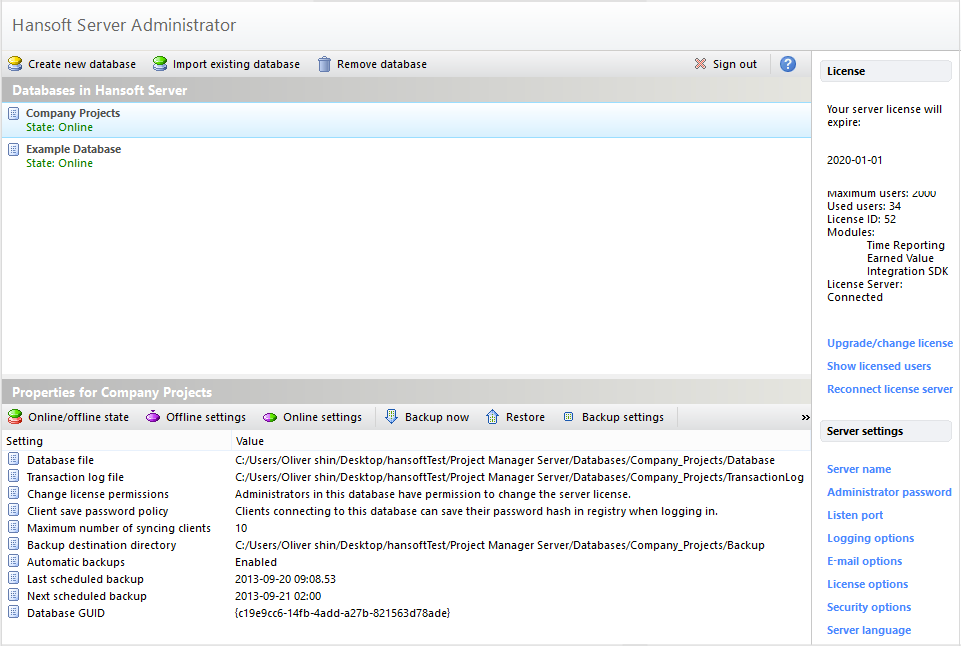Click the Import existing database icon

pyautogui.click(x=160, y=64)
